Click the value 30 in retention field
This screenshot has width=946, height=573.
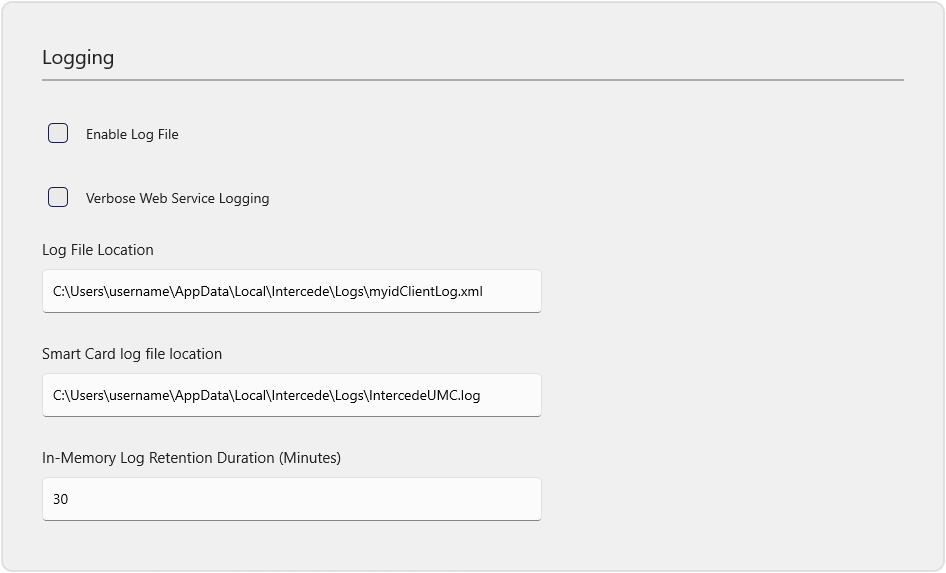click(x=60, y=499)
